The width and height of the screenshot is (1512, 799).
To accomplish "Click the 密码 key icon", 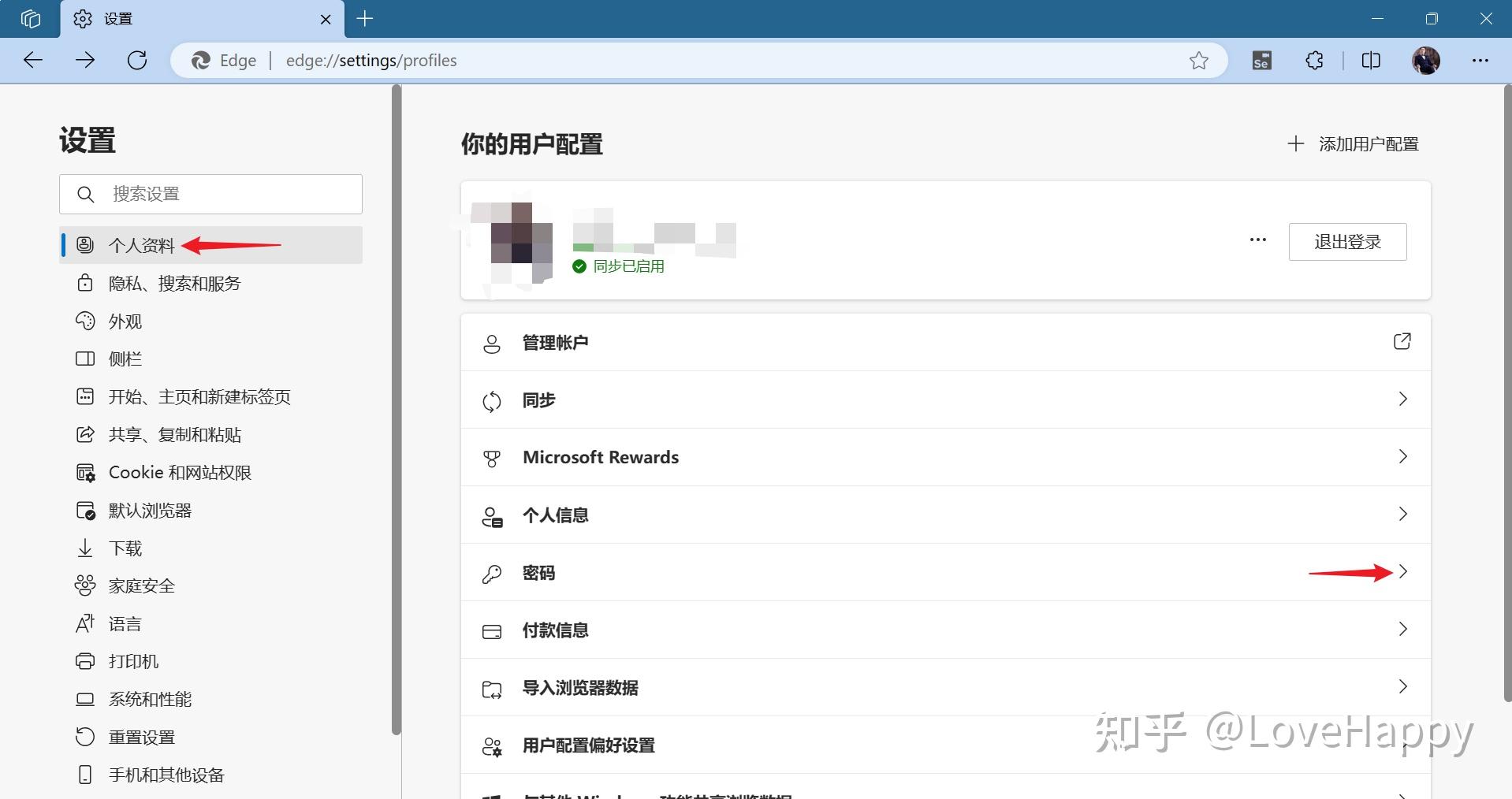I will [x=492, y=574].
